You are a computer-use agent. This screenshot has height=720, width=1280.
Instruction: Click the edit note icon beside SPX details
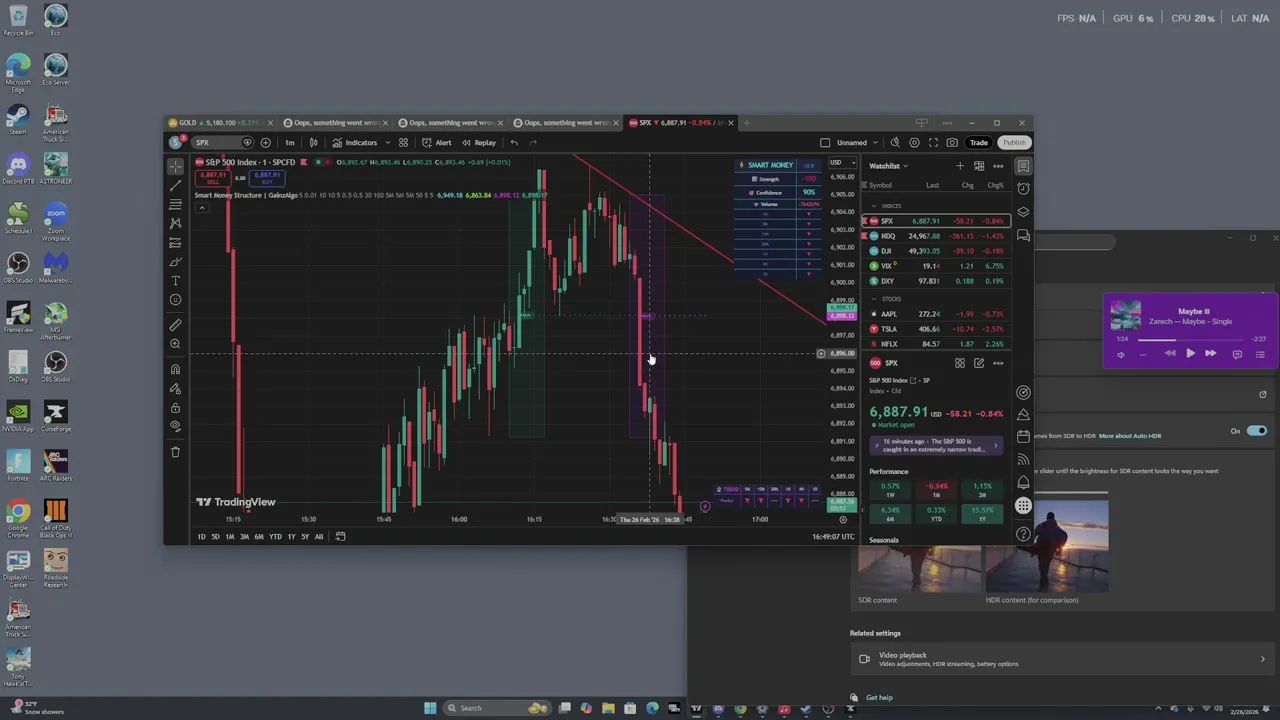[x=979, y=363]
